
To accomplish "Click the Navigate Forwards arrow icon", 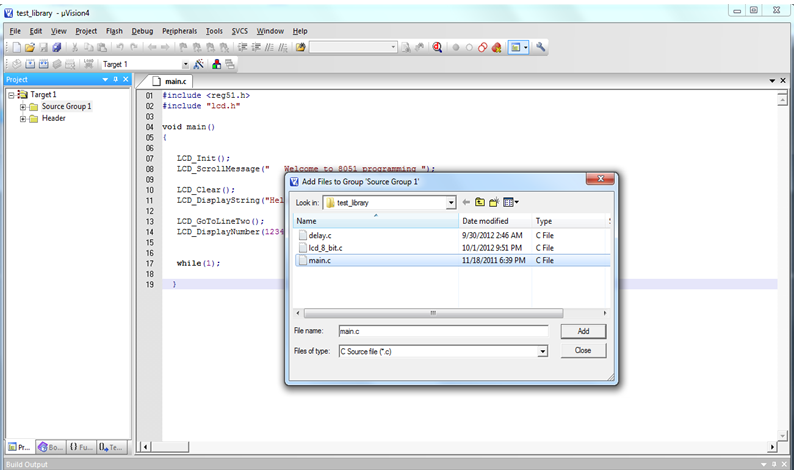I will point(165,48).
